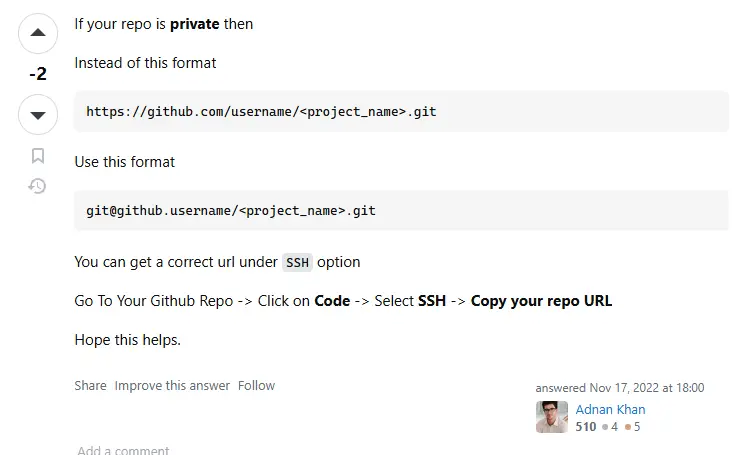Click the bold word private
Image resolution: width=741 pixels, height=455 pixels.
(194, 23)
